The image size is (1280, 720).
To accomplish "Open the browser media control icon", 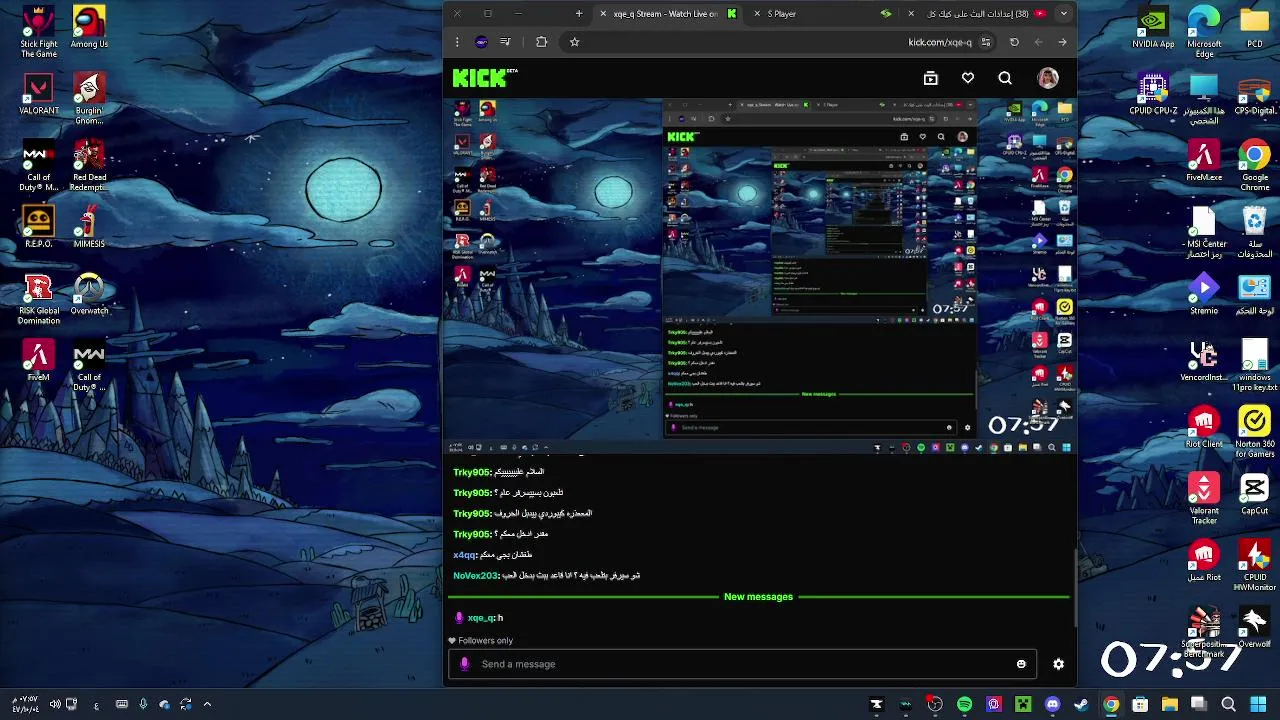I will tap(505, 42).
